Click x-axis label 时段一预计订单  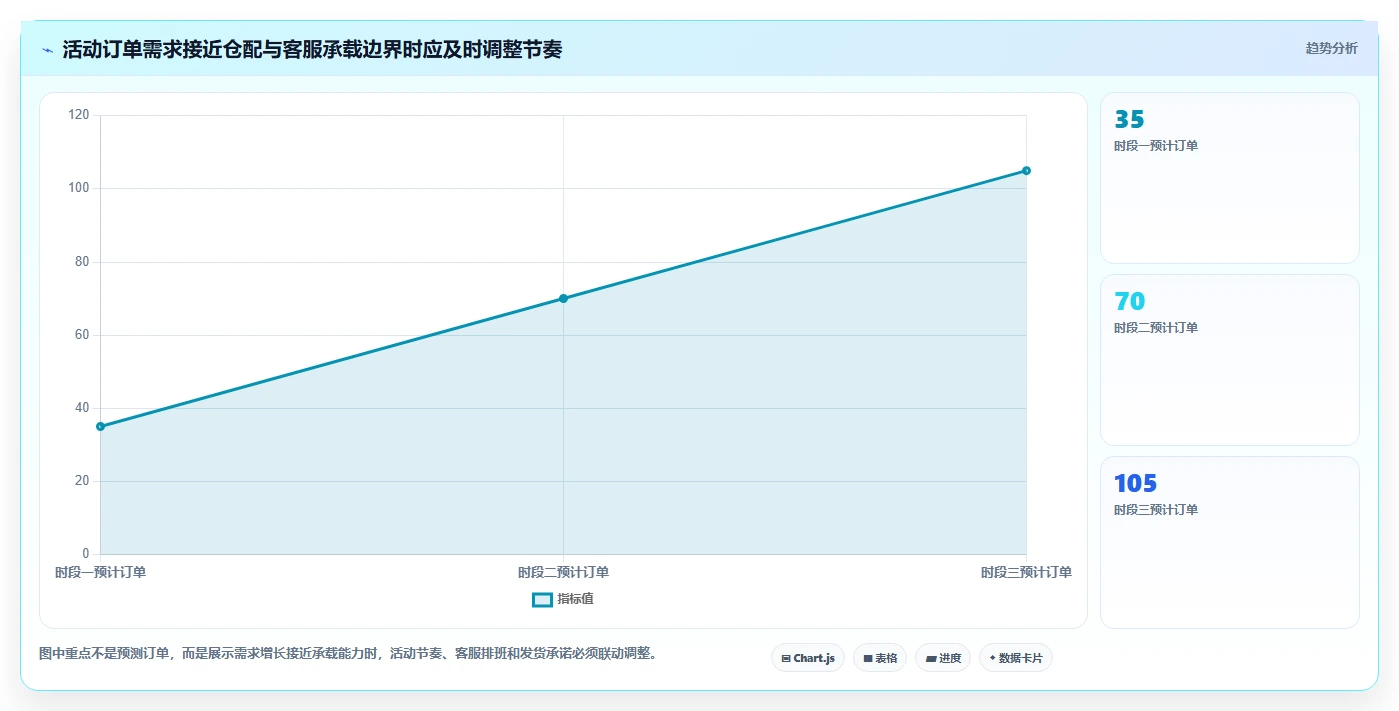coord(100,573)
